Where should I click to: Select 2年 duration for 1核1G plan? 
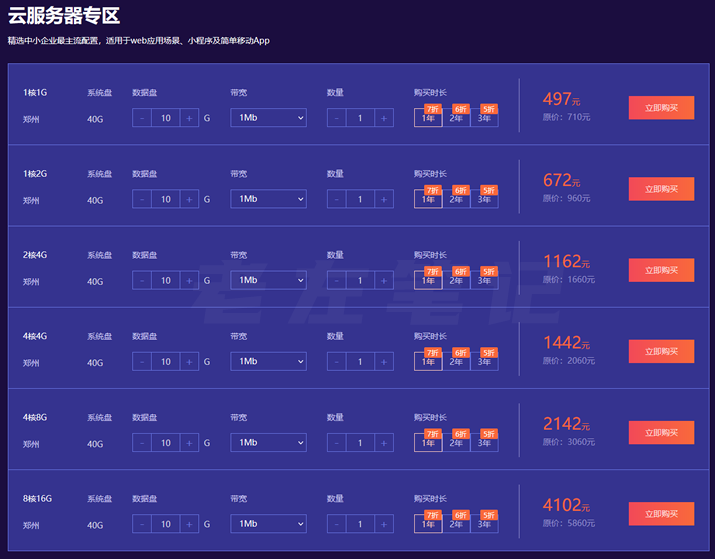point(456,118)
